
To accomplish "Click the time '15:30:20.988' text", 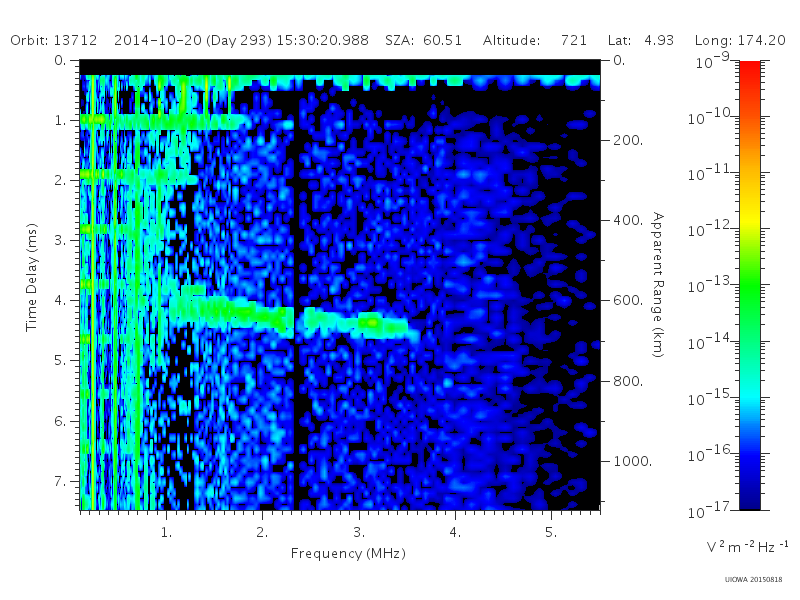I will pyautogui.click(x=322, y=40).
